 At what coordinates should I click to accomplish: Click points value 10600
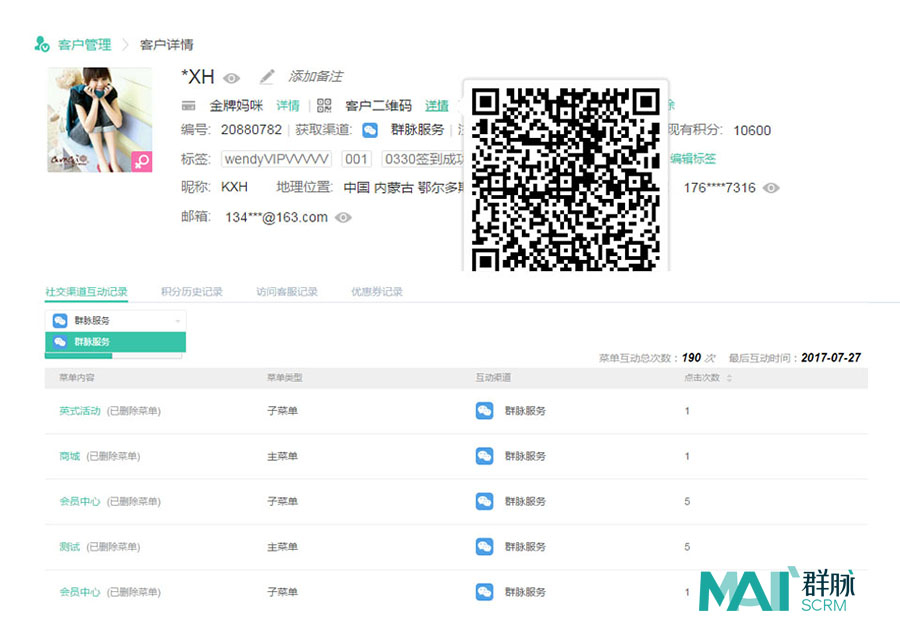tap(752, 131)
